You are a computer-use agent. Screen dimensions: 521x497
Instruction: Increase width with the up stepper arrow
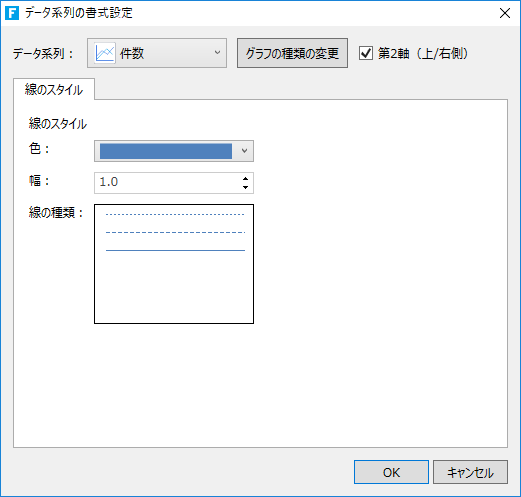(x=245, y=178)
